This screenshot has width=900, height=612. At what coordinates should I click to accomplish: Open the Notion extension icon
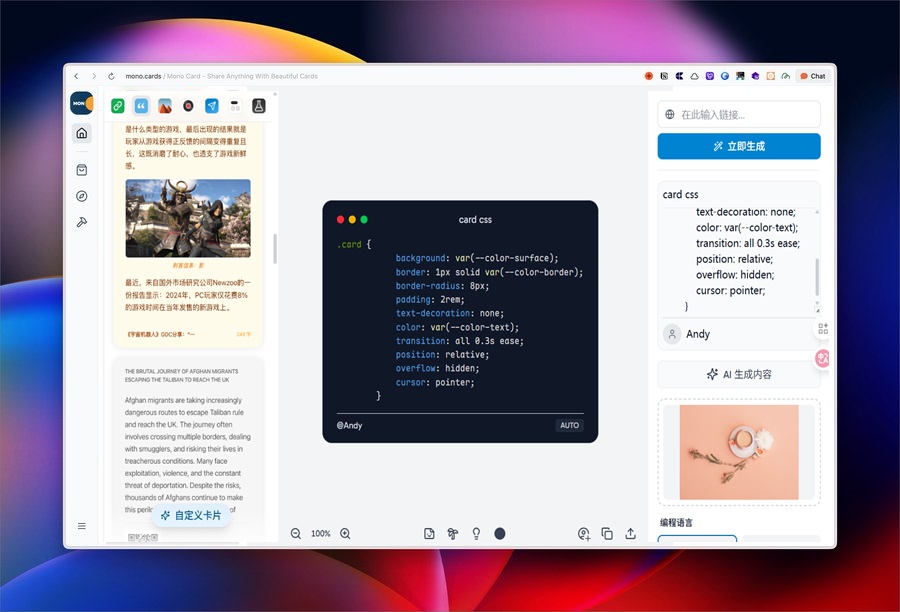click(664, 76)
